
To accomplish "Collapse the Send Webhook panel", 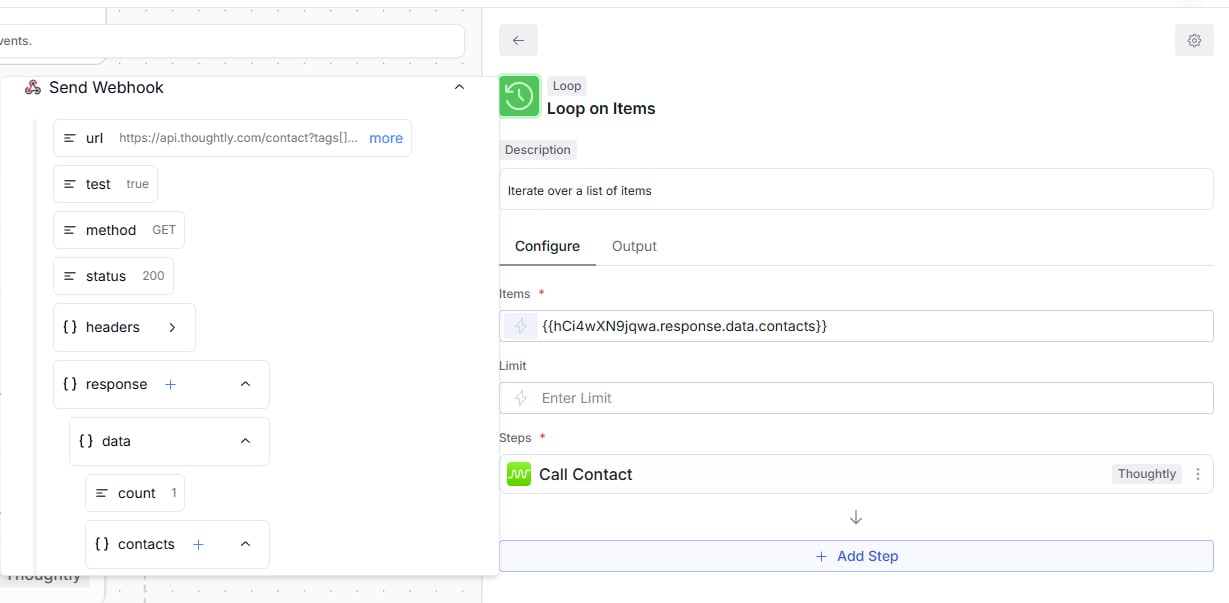I will pos(459,87).
